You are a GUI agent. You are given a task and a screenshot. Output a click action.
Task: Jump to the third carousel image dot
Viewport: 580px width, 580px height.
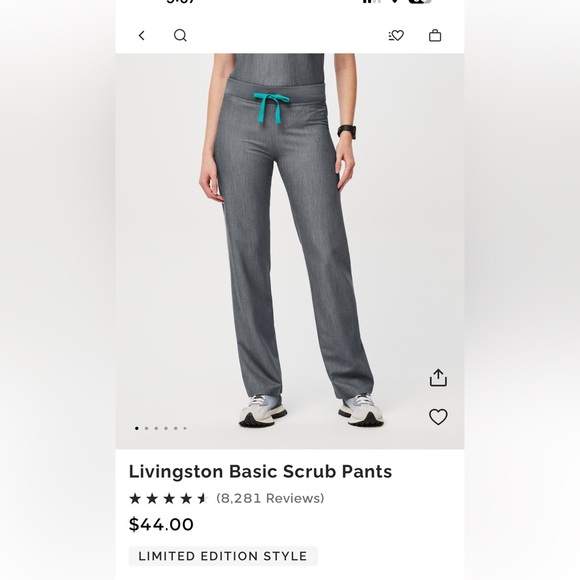156,428
